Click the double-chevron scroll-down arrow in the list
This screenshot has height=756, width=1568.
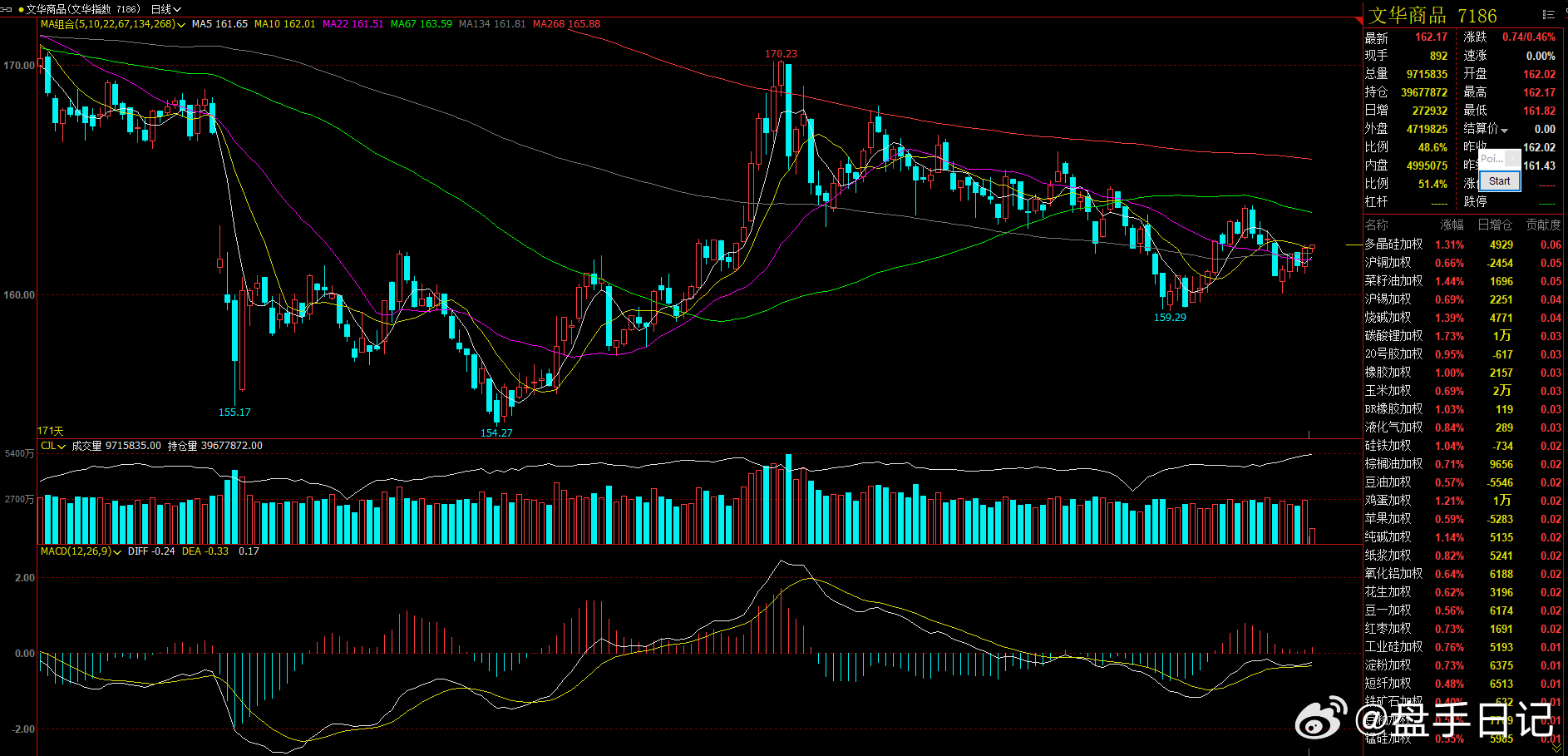1556,748
